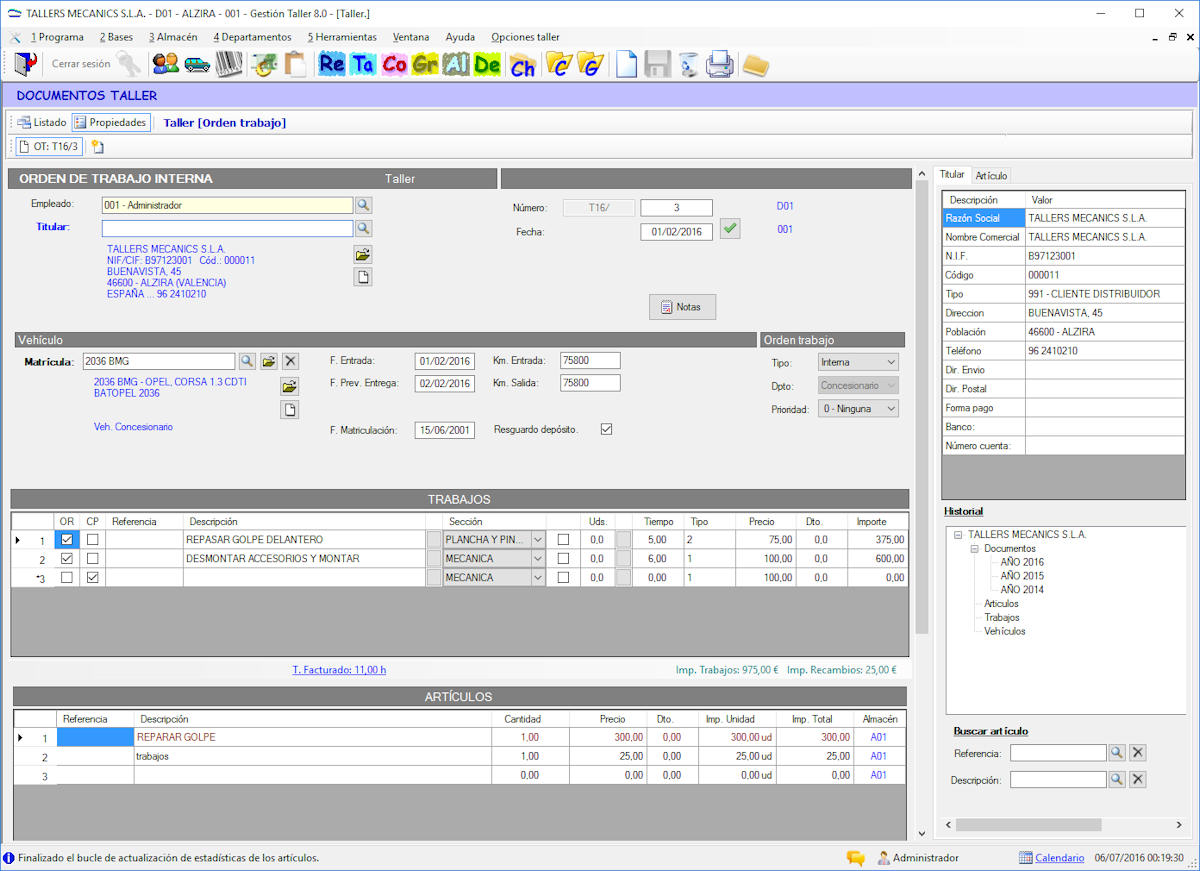Click the clipboard icon in toolbar

pos(295,64)
